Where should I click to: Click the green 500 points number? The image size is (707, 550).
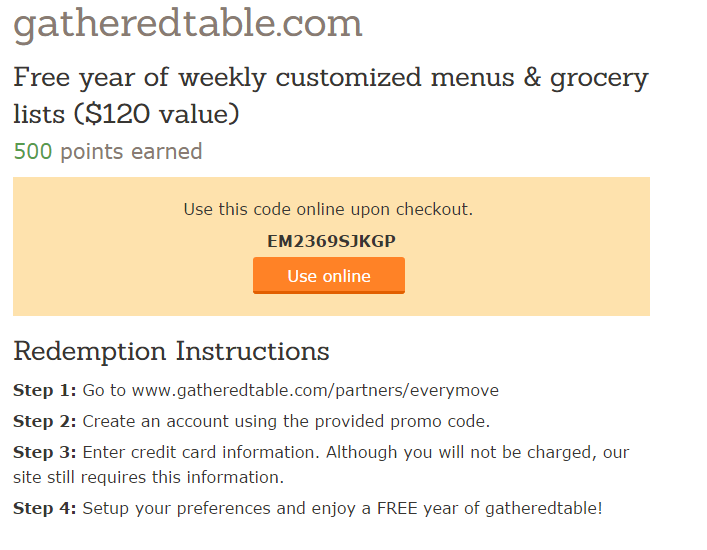[x=33, y=151]
